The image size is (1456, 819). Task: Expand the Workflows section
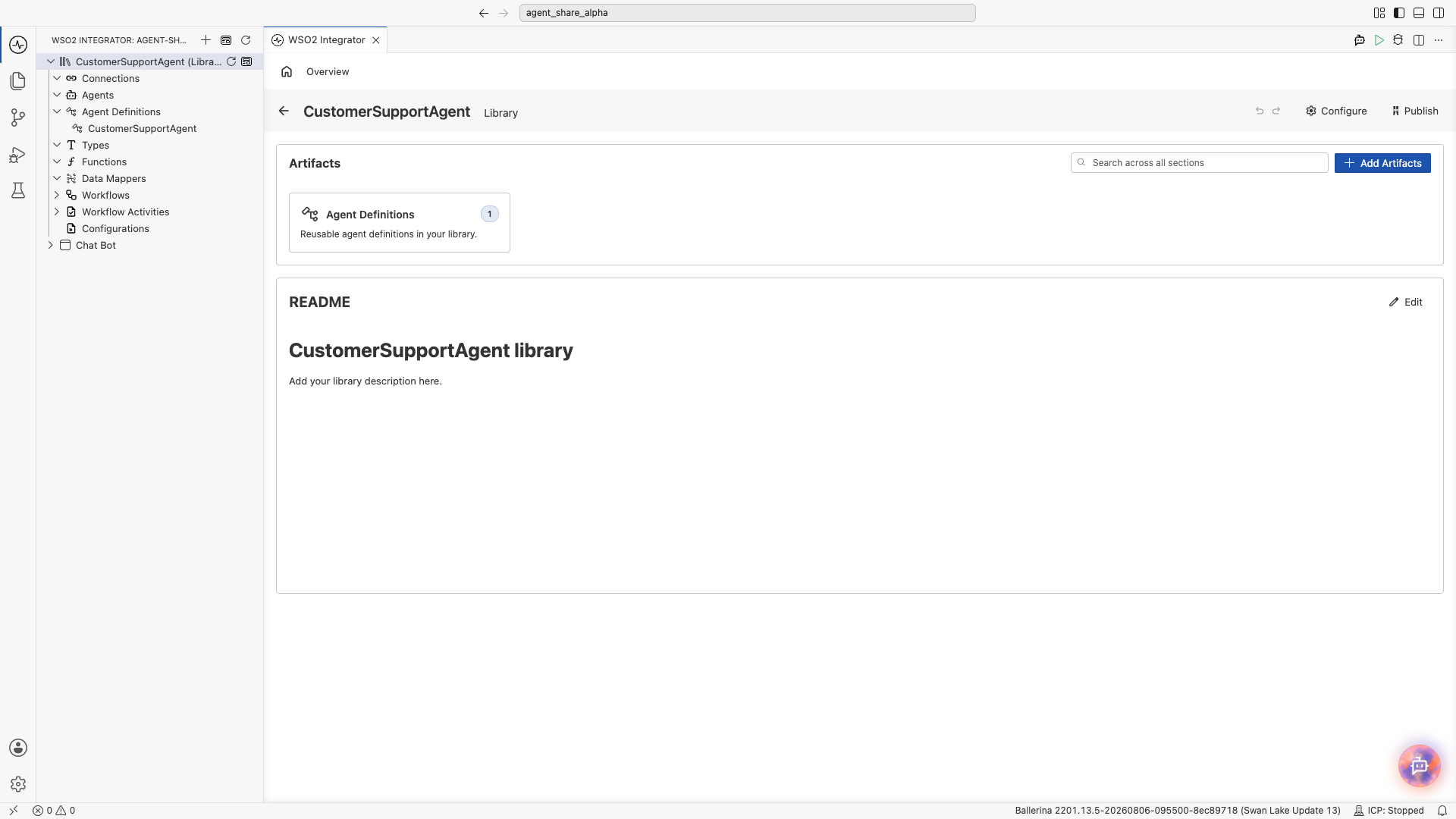[57, 195]
